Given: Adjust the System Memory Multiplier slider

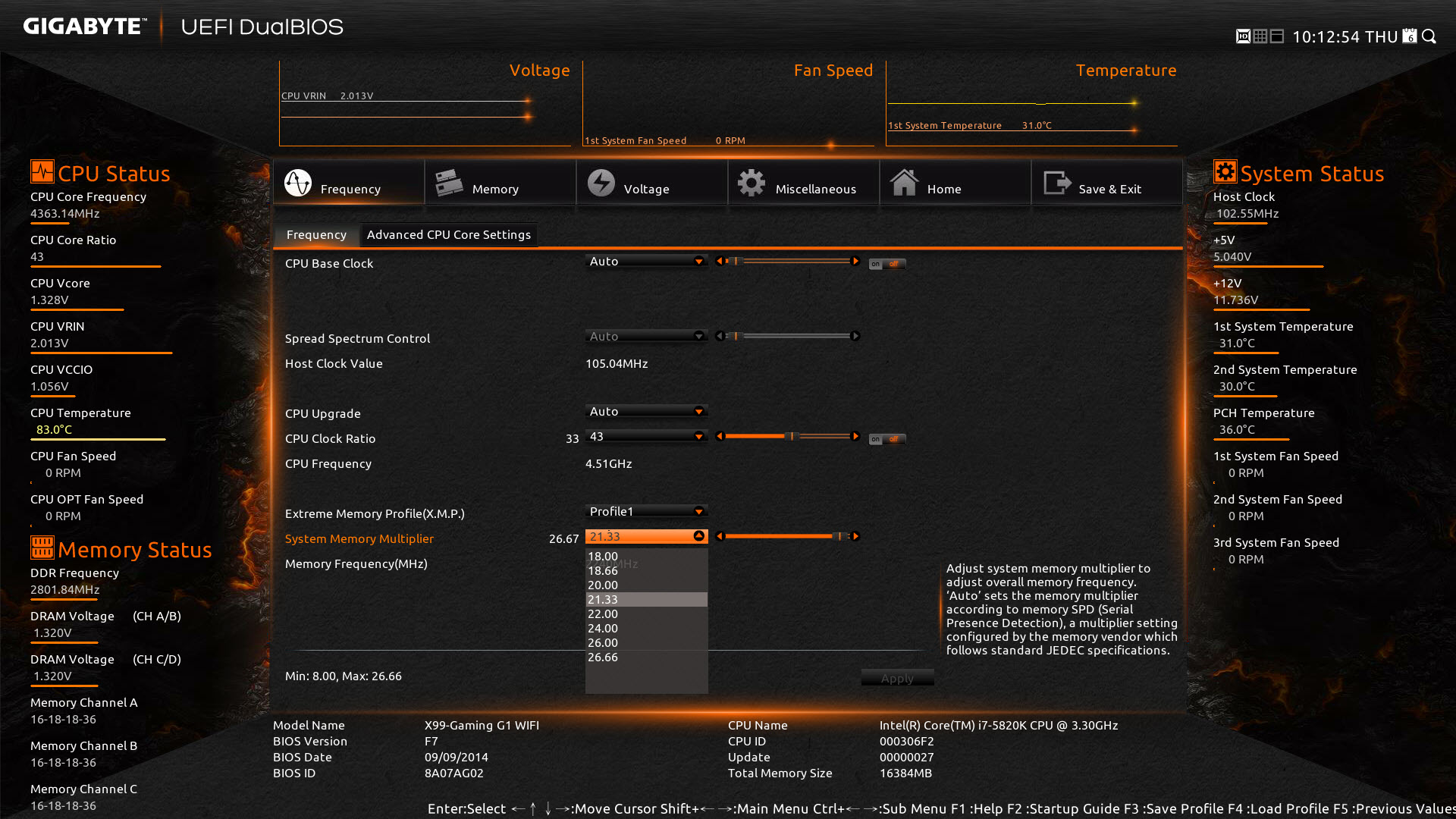Looking at the screenshot, I should point(787,536).
